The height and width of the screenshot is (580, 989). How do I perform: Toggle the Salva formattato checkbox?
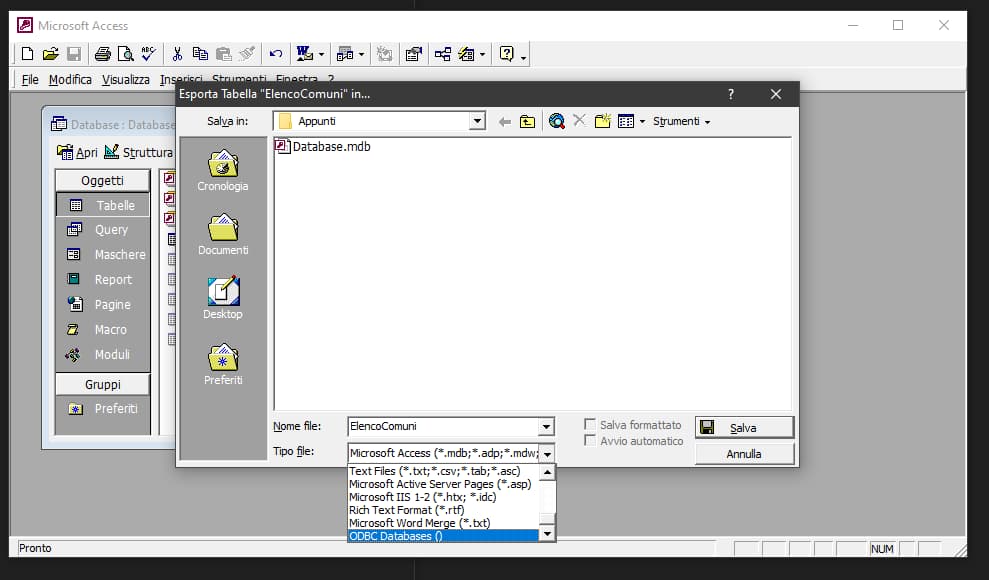[x=590, y=424]
